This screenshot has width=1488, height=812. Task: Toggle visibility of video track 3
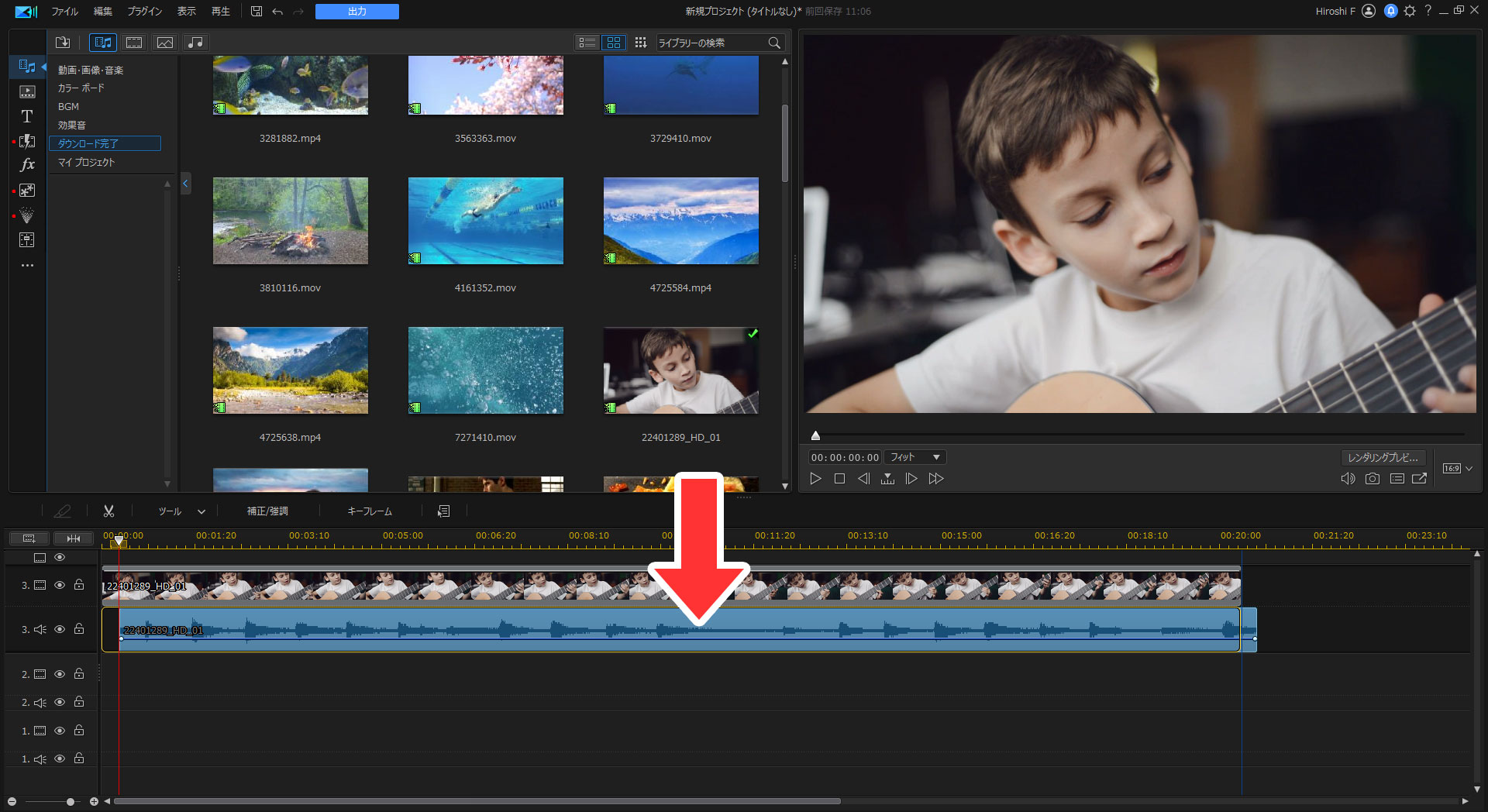[x=60, y=585]
